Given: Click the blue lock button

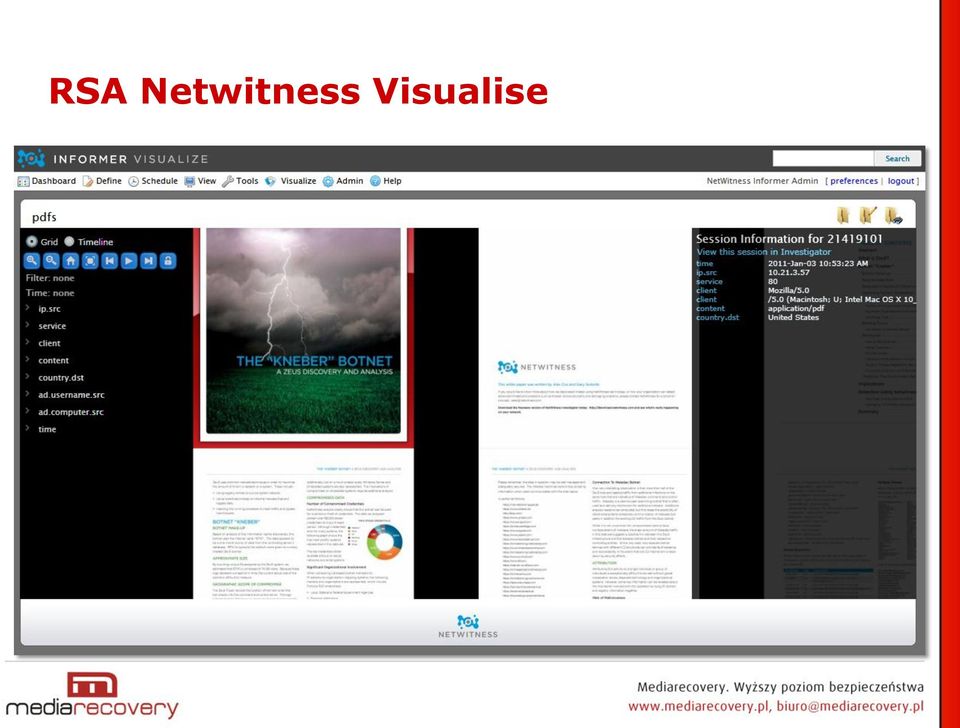Looking at the screenshot, I should [x=168, y=261].
